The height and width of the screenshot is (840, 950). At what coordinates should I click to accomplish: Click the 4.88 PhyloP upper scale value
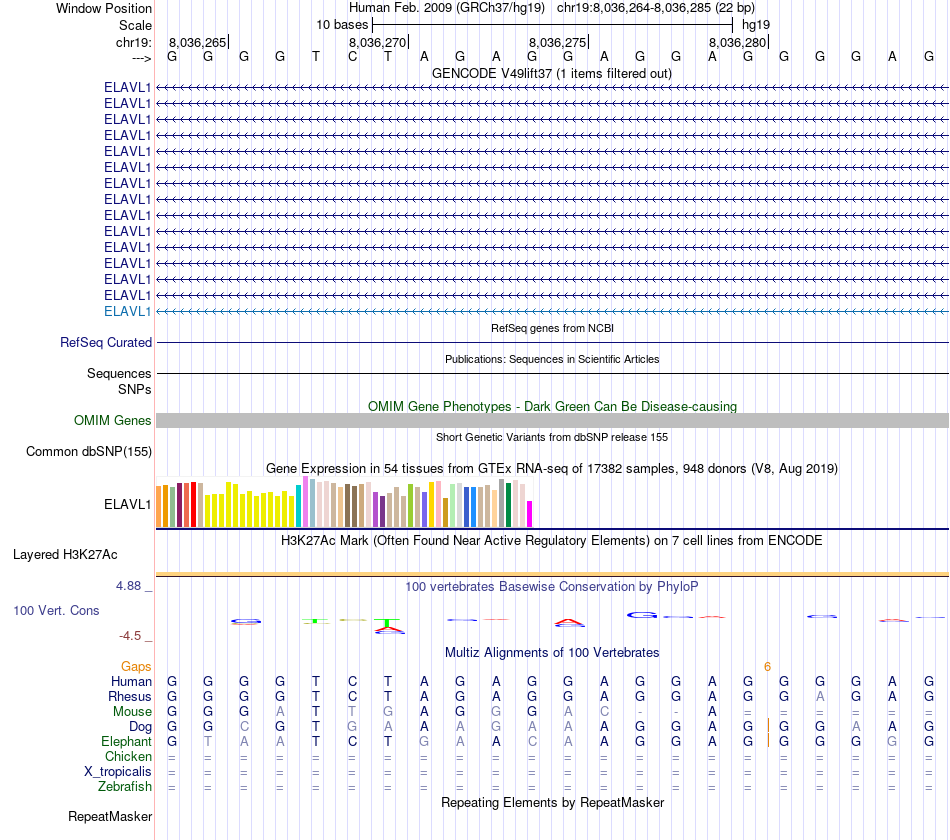pos(128,586)
